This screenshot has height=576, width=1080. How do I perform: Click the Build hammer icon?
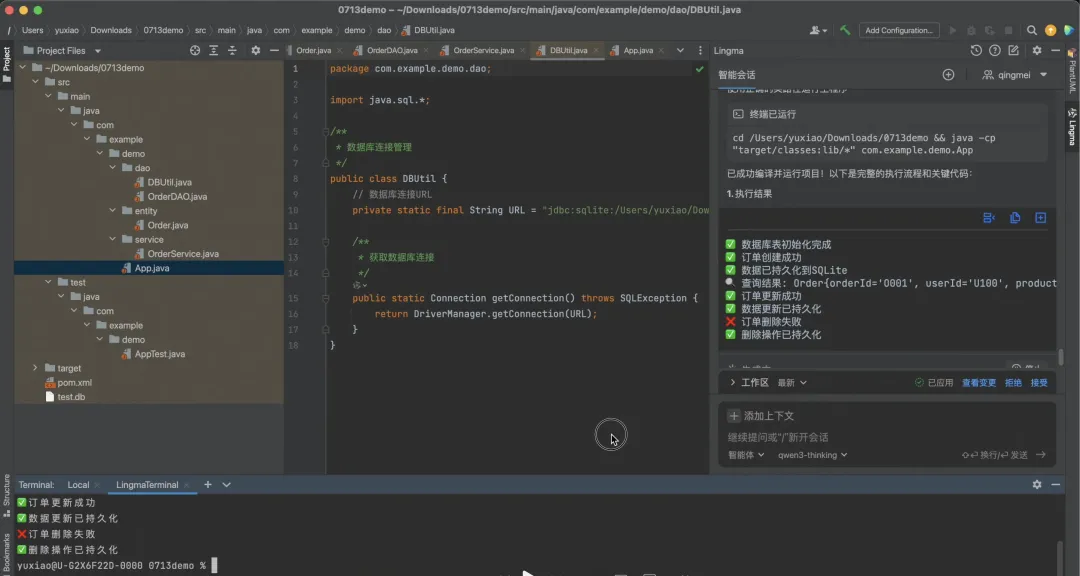(845, 30)
